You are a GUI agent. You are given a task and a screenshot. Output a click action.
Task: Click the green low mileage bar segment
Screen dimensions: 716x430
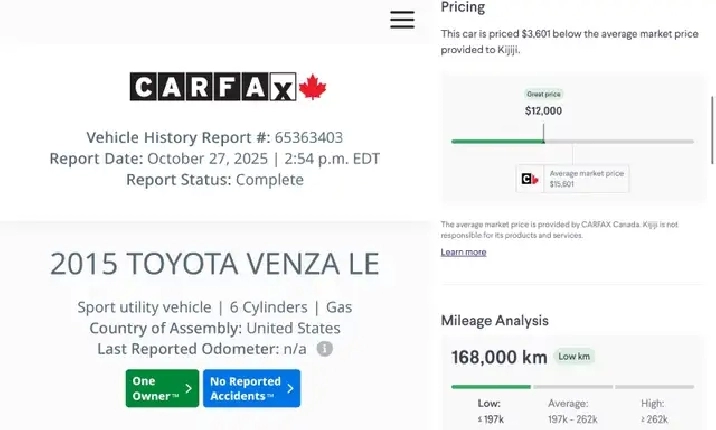[x=490, y=386]
